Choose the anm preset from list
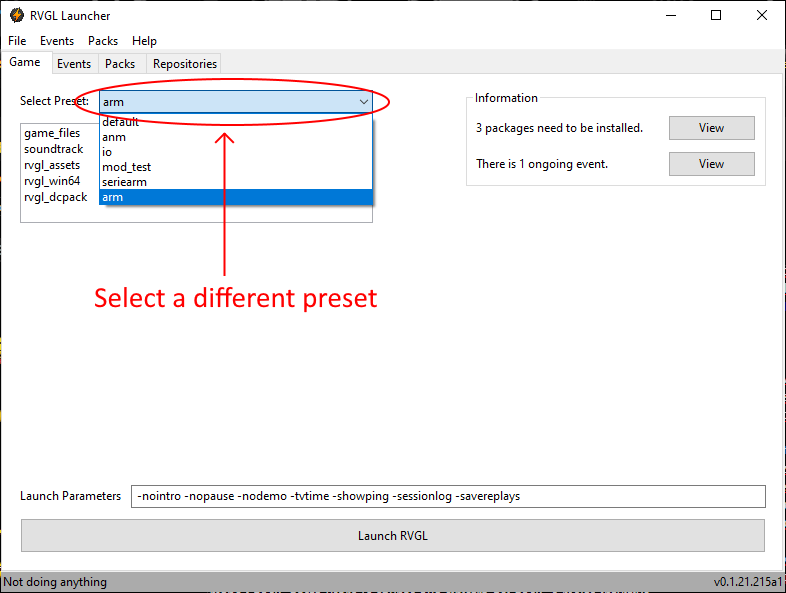 click(x=236, y=137)
